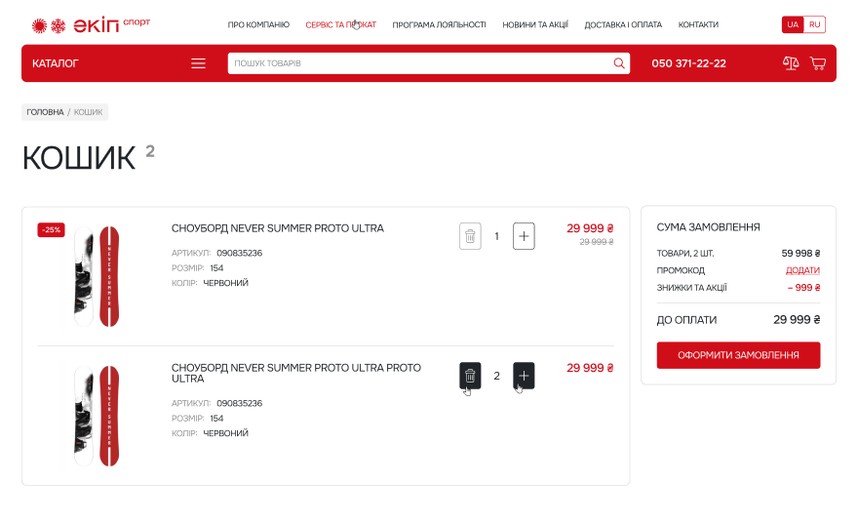Viewport: 858px width, 524px height.
Task: Click quantity value 2 of second item
Action: (x=496, y=376)
